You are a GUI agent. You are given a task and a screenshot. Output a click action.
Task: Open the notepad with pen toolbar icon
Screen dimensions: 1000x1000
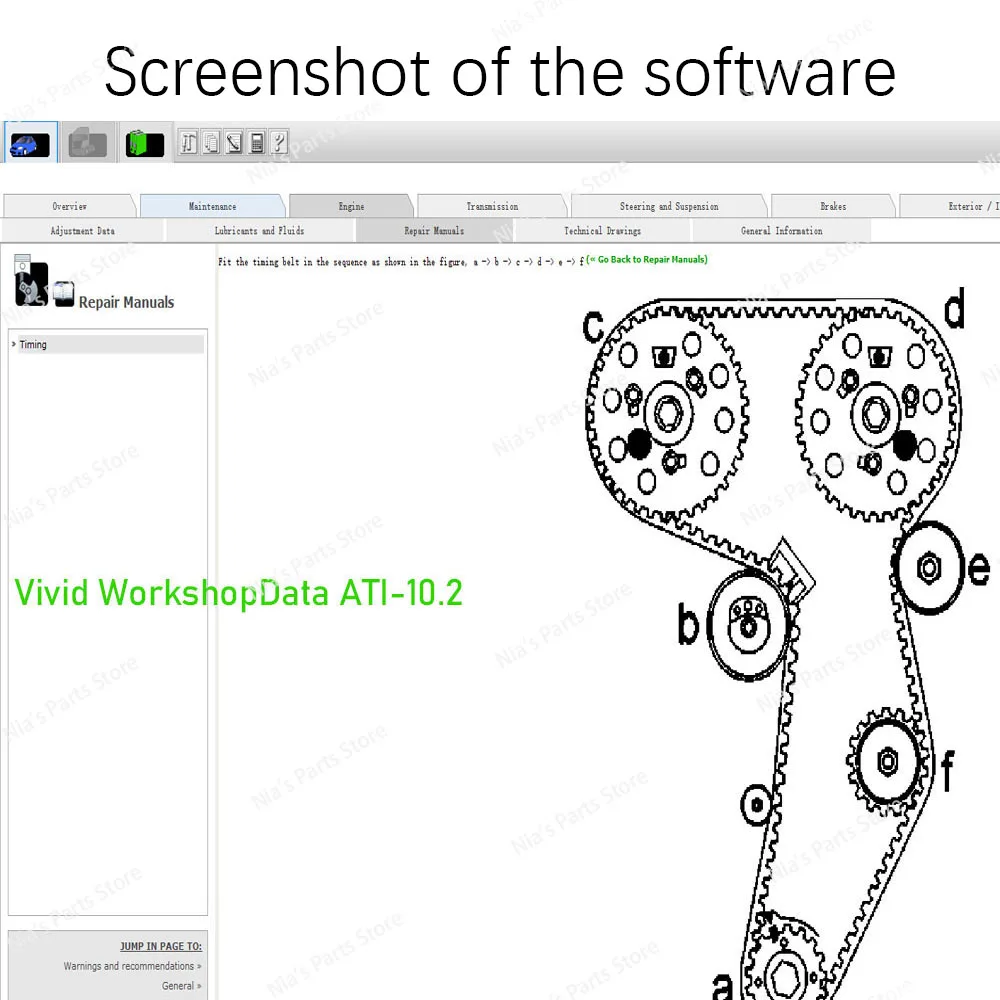click(x=234, y=142)
